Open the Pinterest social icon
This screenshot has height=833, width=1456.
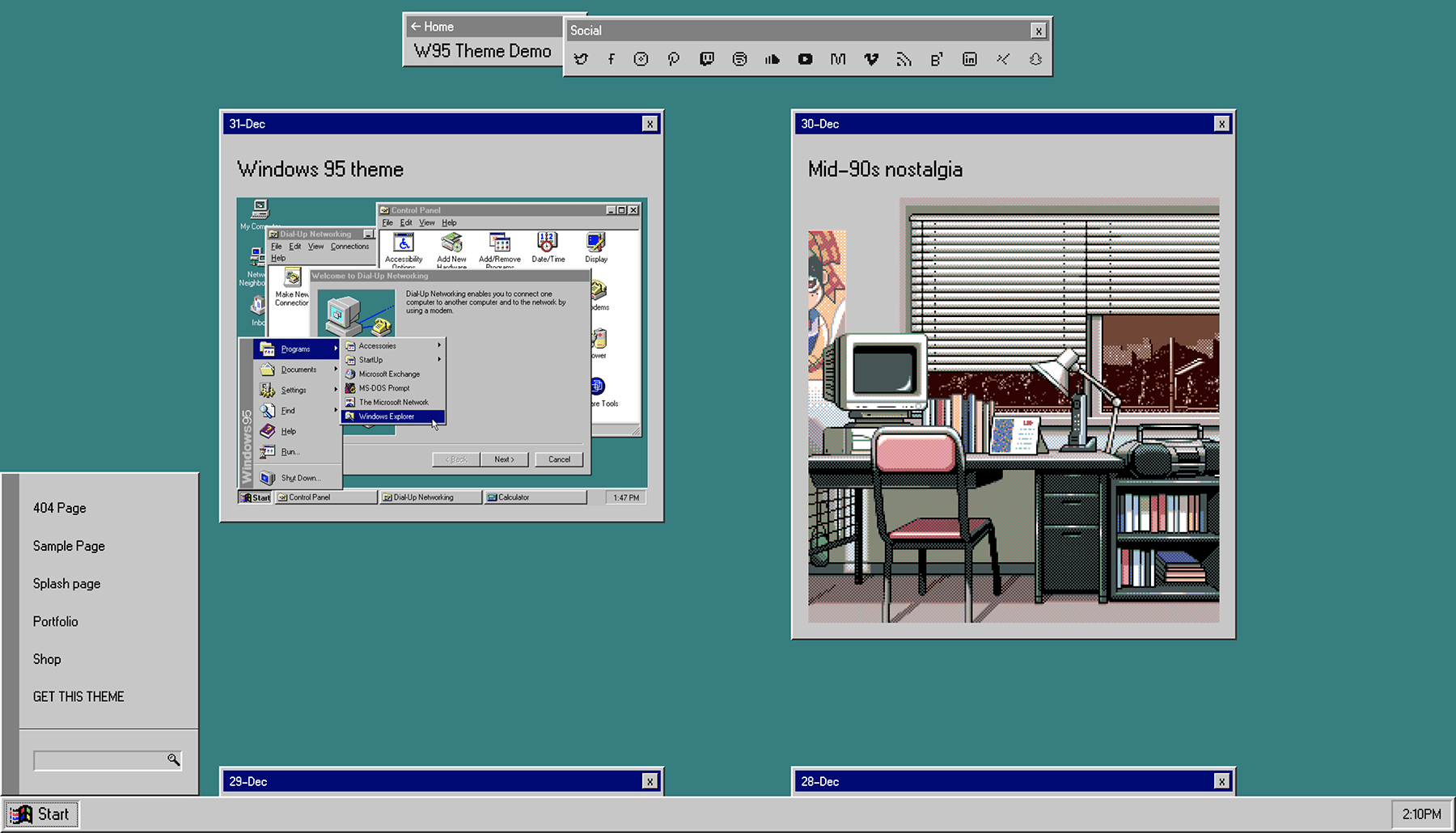coord(673,59)
